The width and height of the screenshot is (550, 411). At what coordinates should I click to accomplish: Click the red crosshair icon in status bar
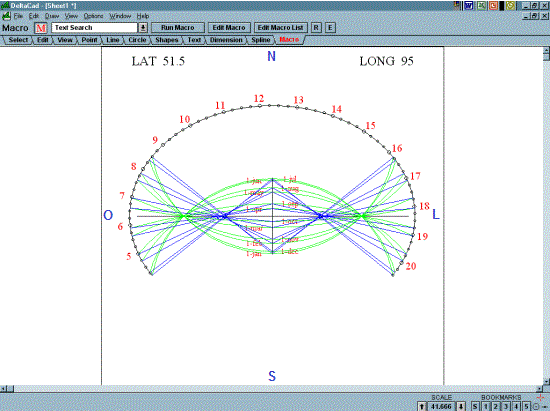(541, 397)
